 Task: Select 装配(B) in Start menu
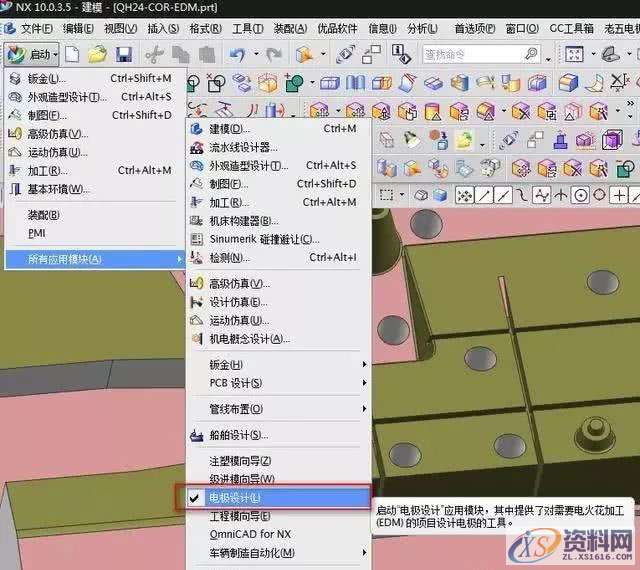95,215
